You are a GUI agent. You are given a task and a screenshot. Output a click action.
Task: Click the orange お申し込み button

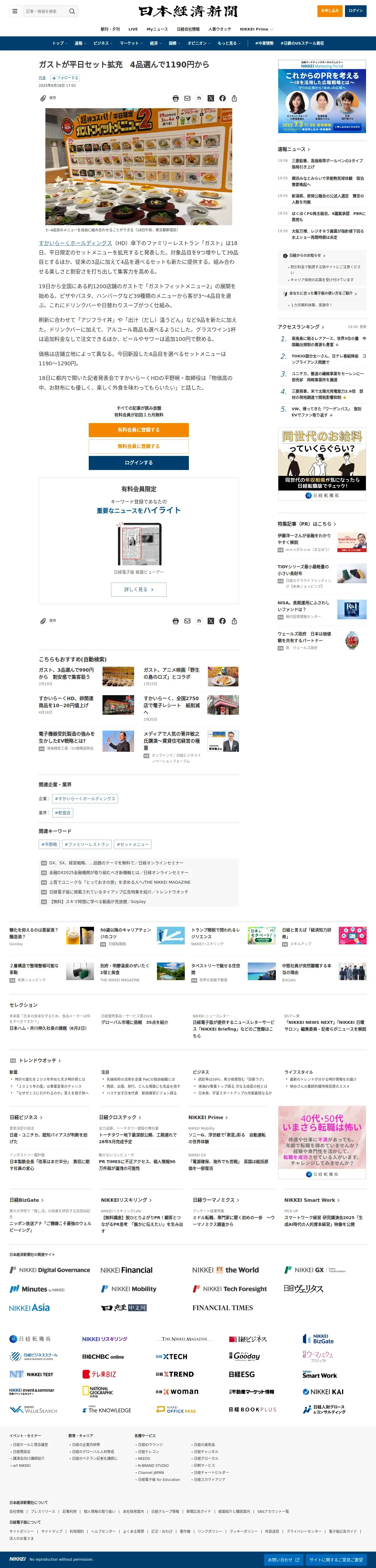click(330, 11)
